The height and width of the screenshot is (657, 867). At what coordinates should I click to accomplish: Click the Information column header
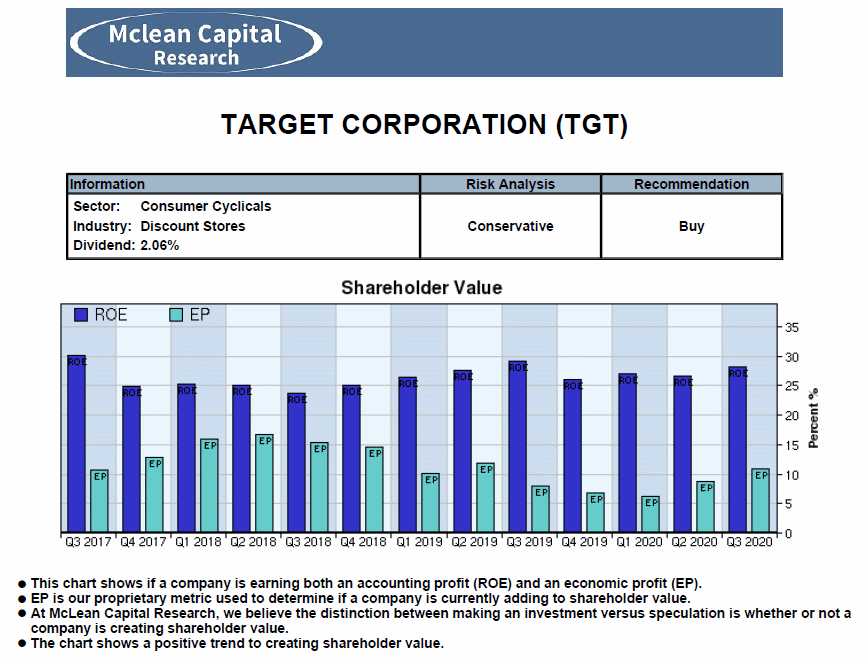pyautogui.click(x=243, y=184)
